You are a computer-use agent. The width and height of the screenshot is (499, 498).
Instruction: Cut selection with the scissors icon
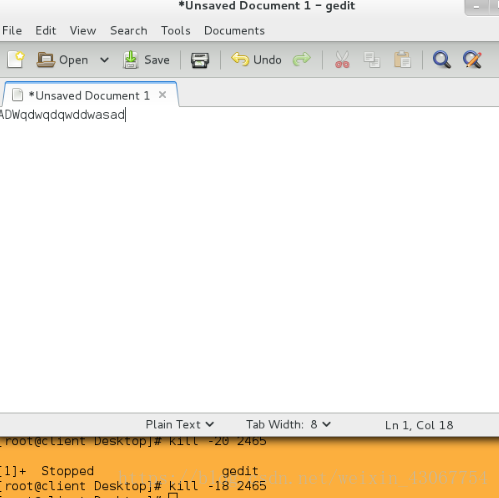(x=342, y=60)
